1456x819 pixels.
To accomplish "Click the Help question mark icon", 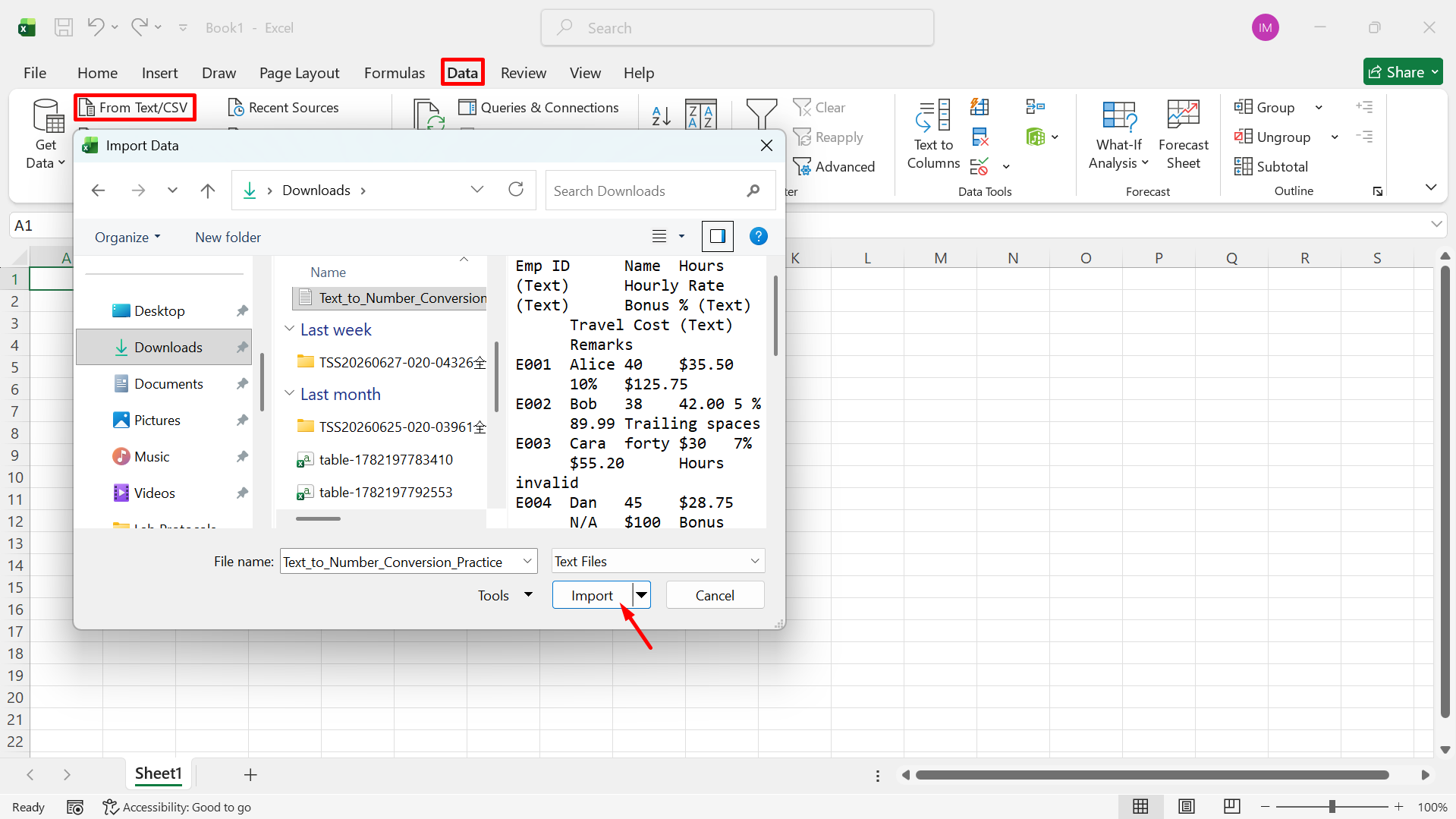I will 758,237.
